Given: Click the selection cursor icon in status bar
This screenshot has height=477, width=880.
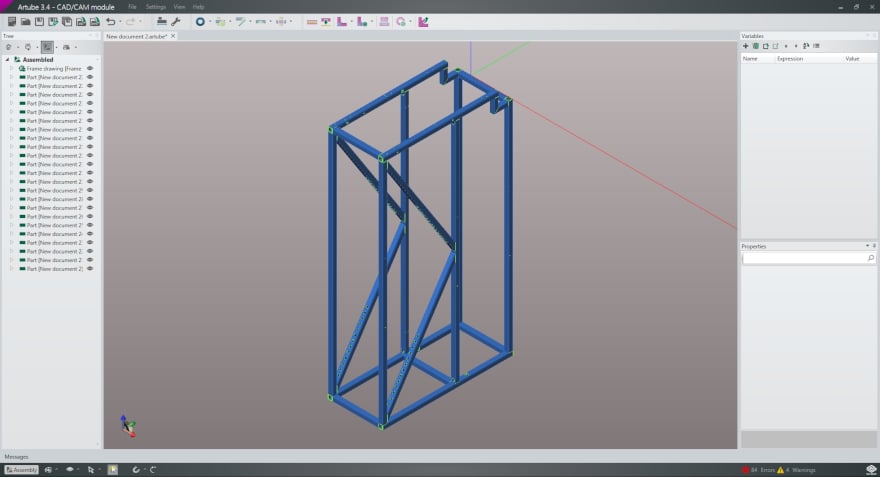Looking at the screenshot, I should [91, 469].
